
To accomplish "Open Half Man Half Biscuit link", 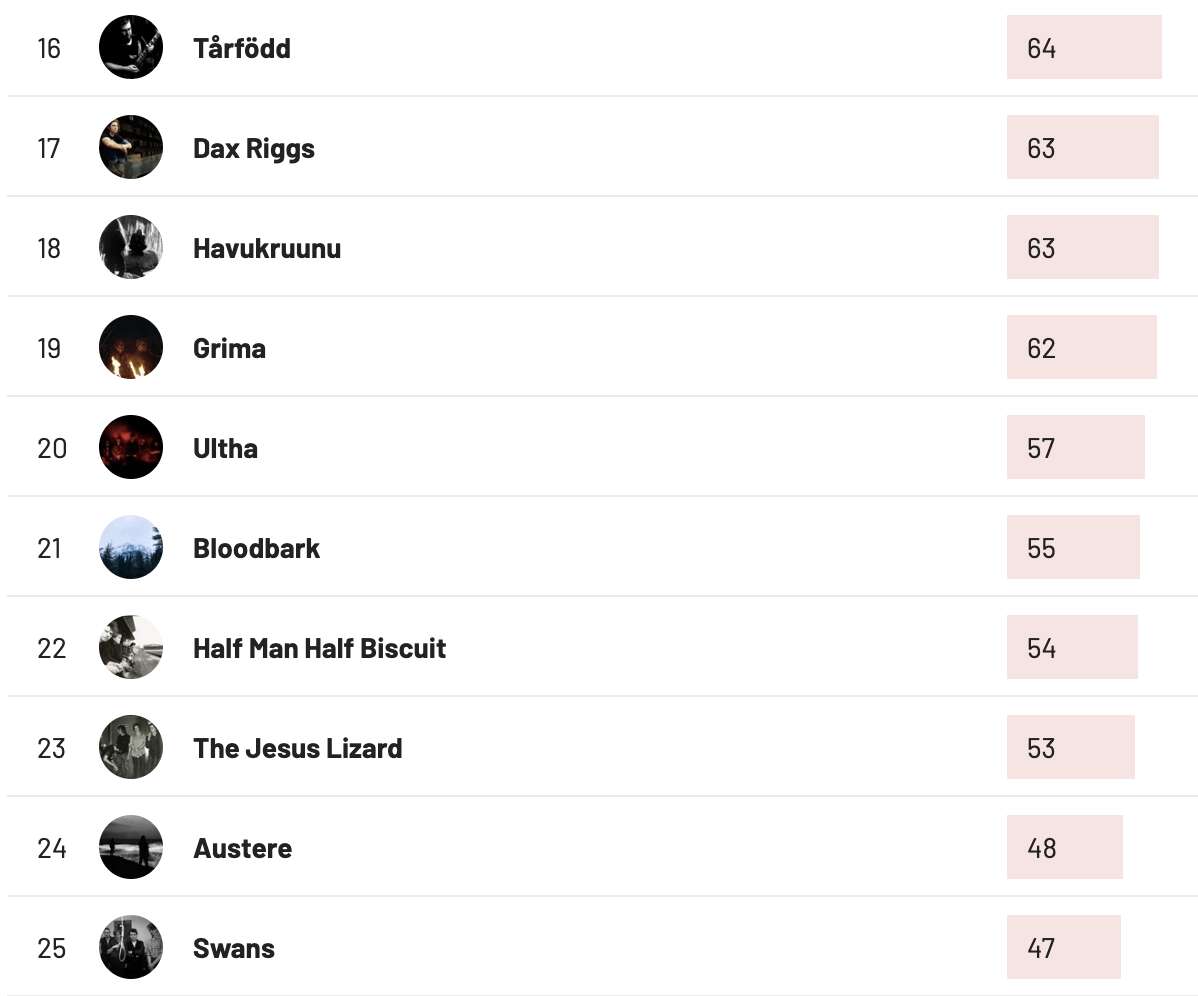I will coord(319,648).
